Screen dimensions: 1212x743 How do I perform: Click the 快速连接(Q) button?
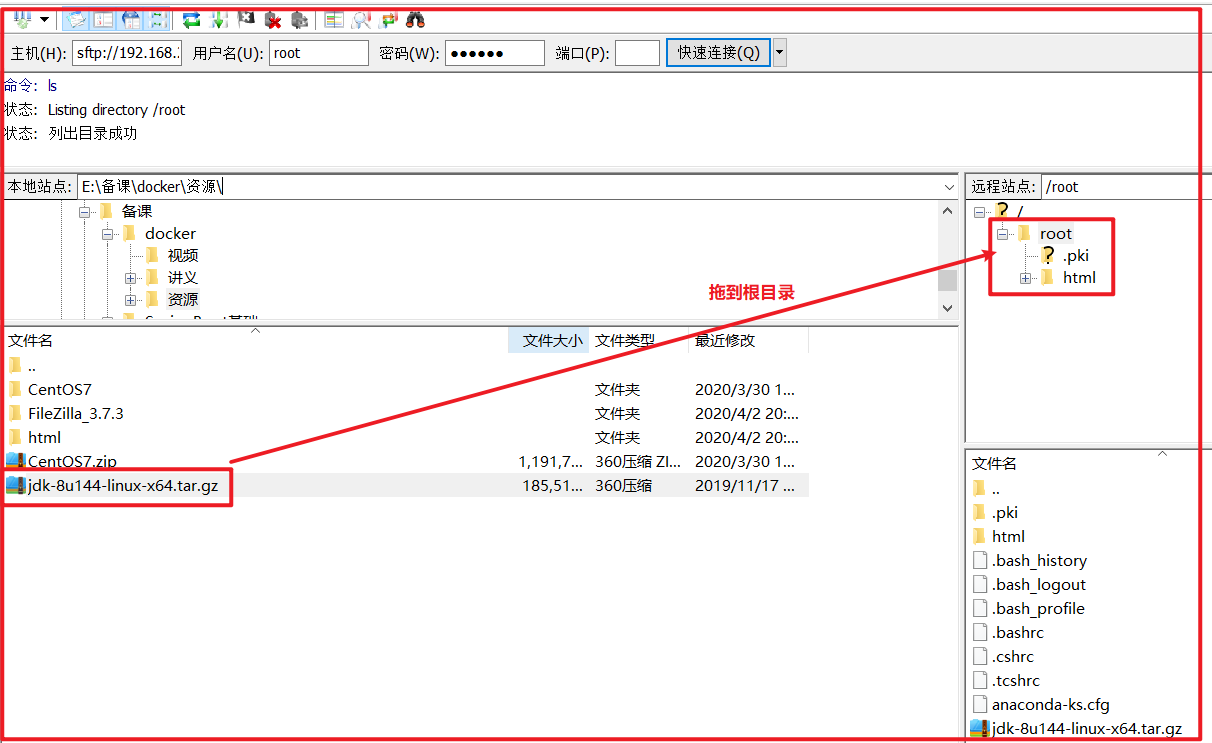point(718,53)
